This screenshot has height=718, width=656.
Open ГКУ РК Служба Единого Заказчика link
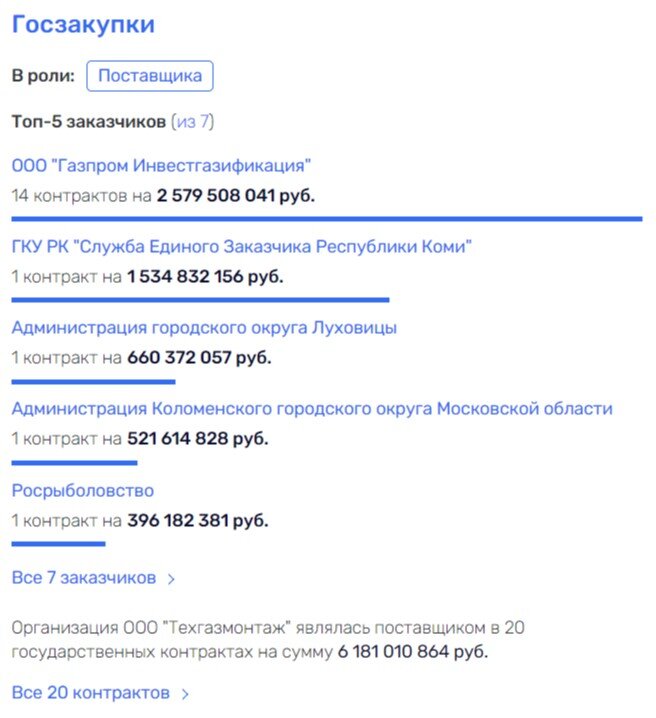coord(241,246)
